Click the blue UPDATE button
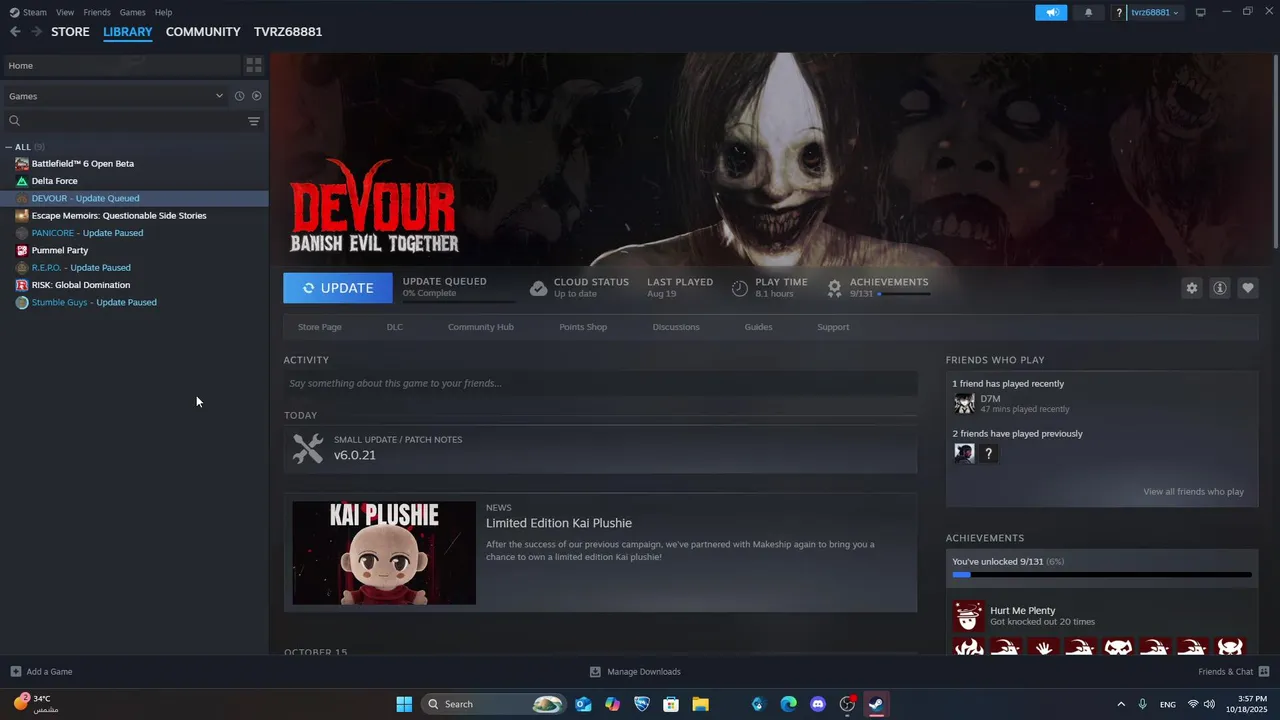This screenshot has height=720, width=1280. pyautogui.click(x=338, y=288)
